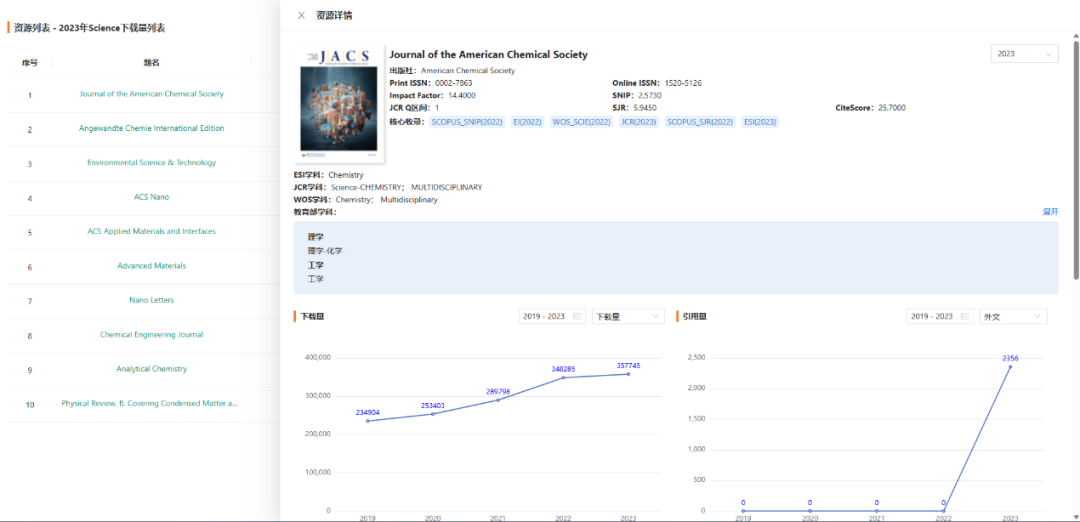Click the 2356 citation data point
1080x522 pixels.
pos(1010,366)
